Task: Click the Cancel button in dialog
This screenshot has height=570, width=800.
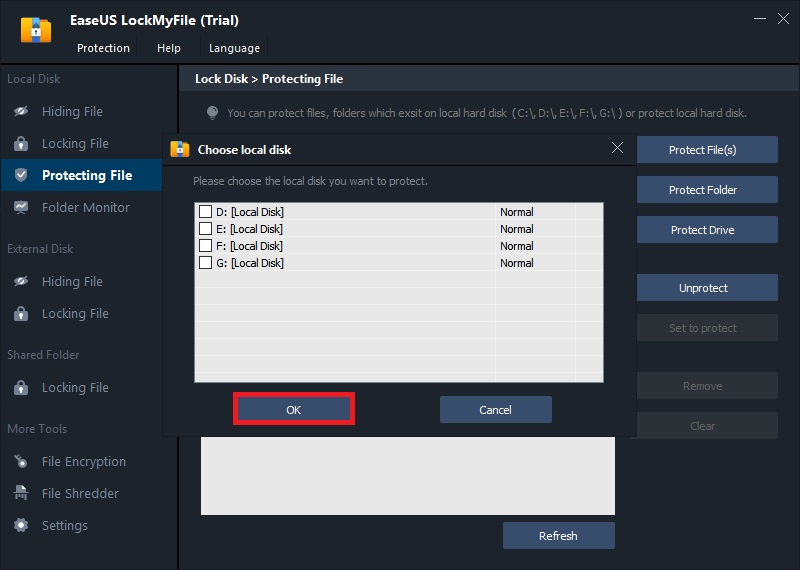Action: (x=495, y=409)
